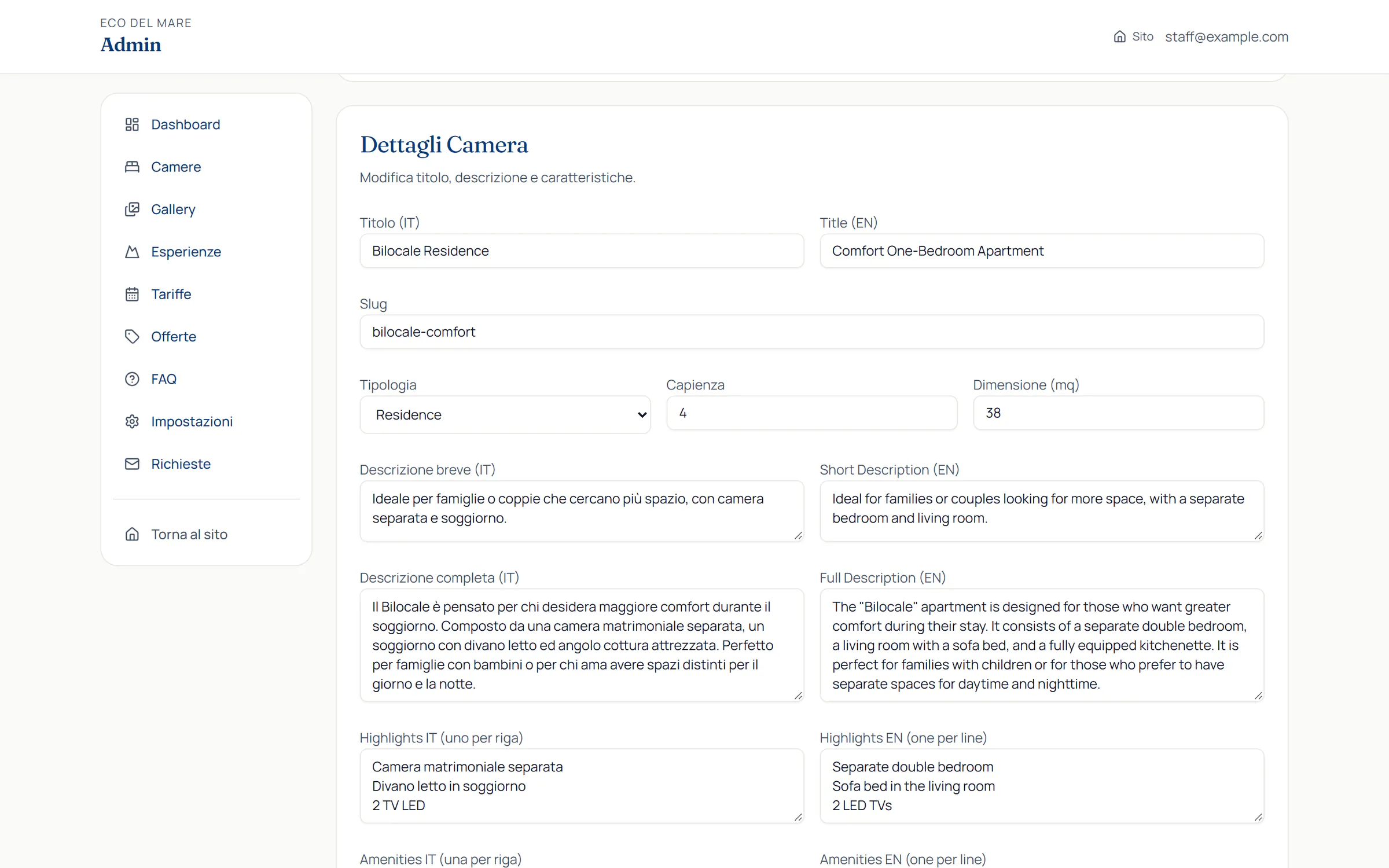The width and height of the screenshot is (1389, 868).
Task: Click the Descrizione completa (IT) textarea
Action: (x=582, y=645)
